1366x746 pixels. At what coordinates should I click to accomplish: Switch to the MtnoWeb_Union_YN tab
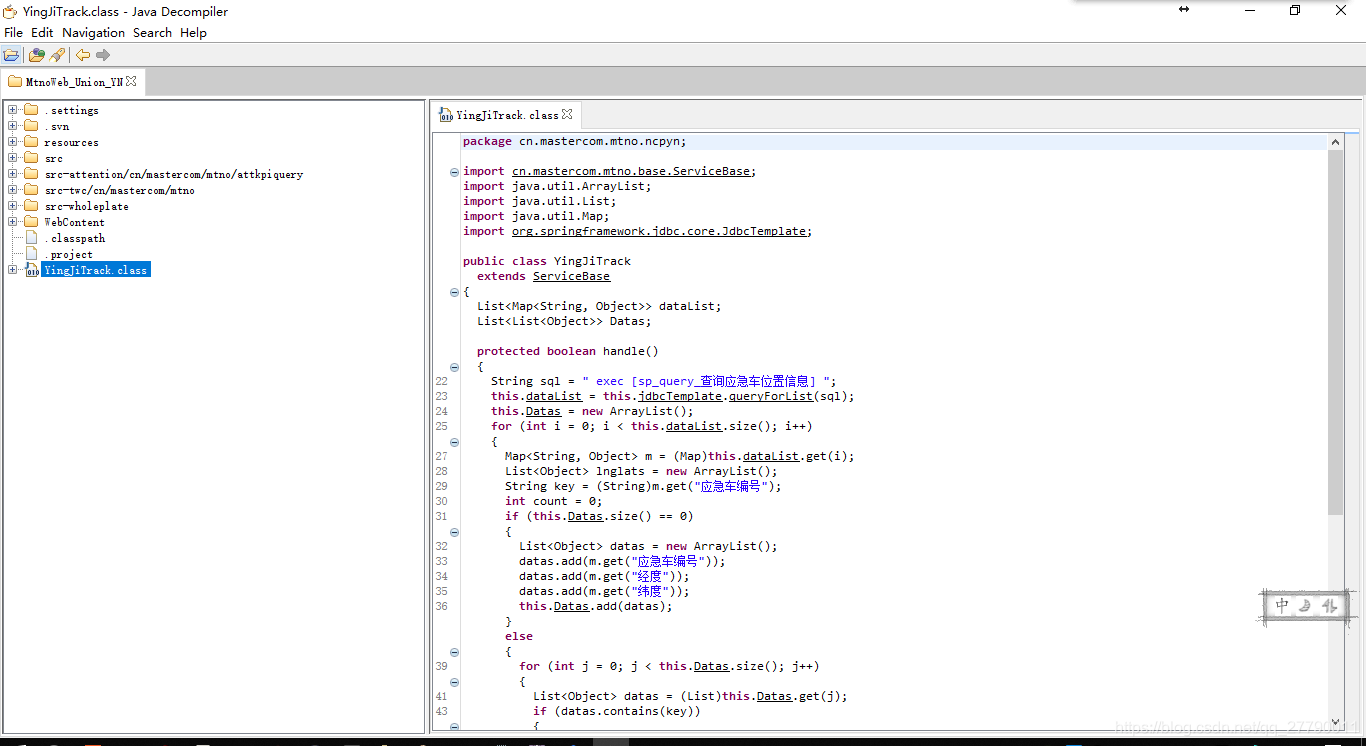pos(72,81)
